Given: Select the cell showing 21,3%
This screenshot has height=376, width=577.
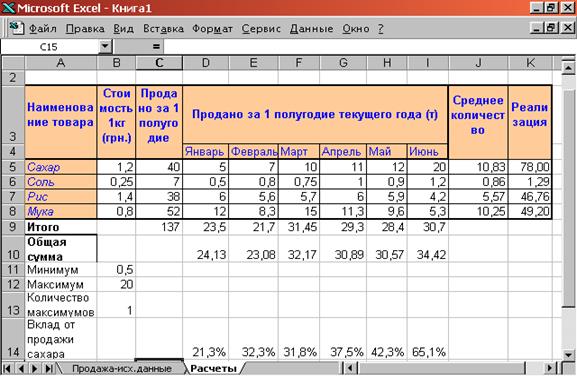Looking at the screenshot, I should (x=205, y=339).
